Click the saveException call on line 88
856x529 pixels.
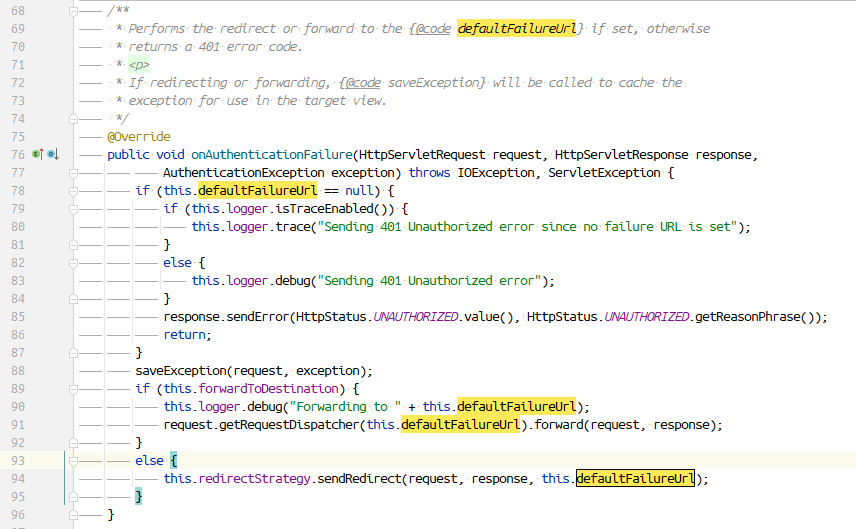click(x=181, y=371)
